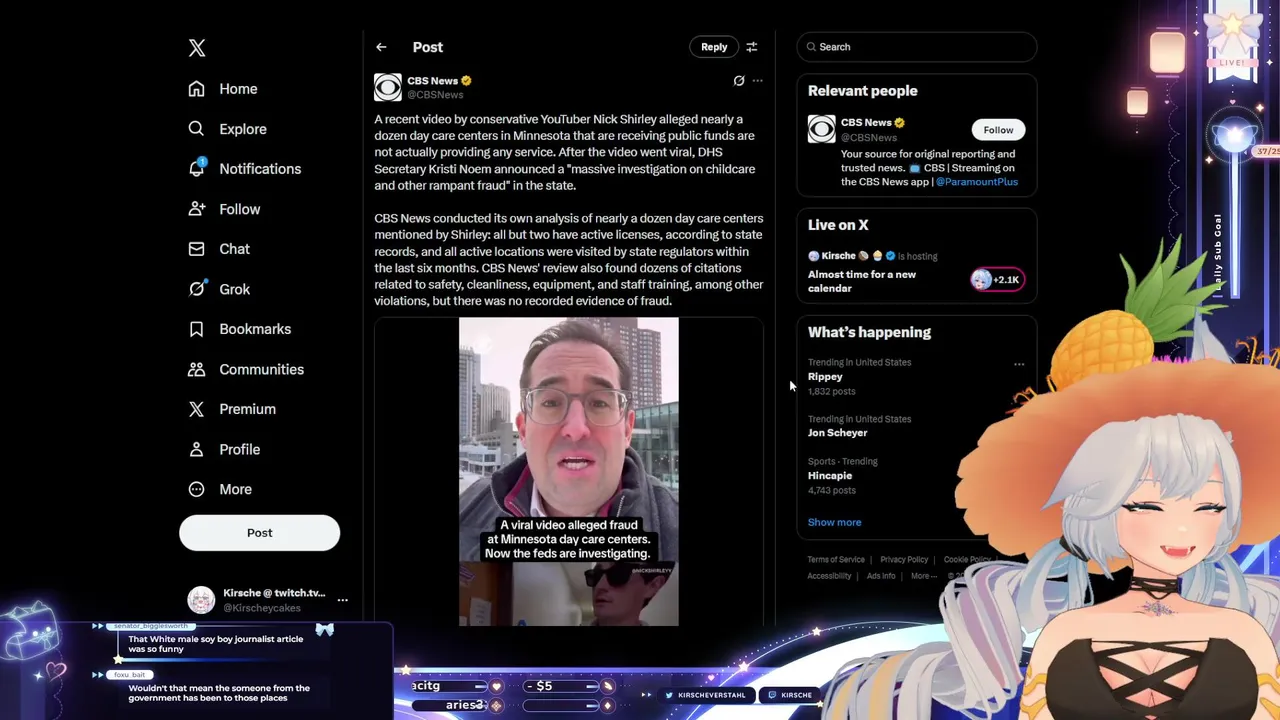Click the Reply button
The image size is (1280, 720).
pos(714,47)
